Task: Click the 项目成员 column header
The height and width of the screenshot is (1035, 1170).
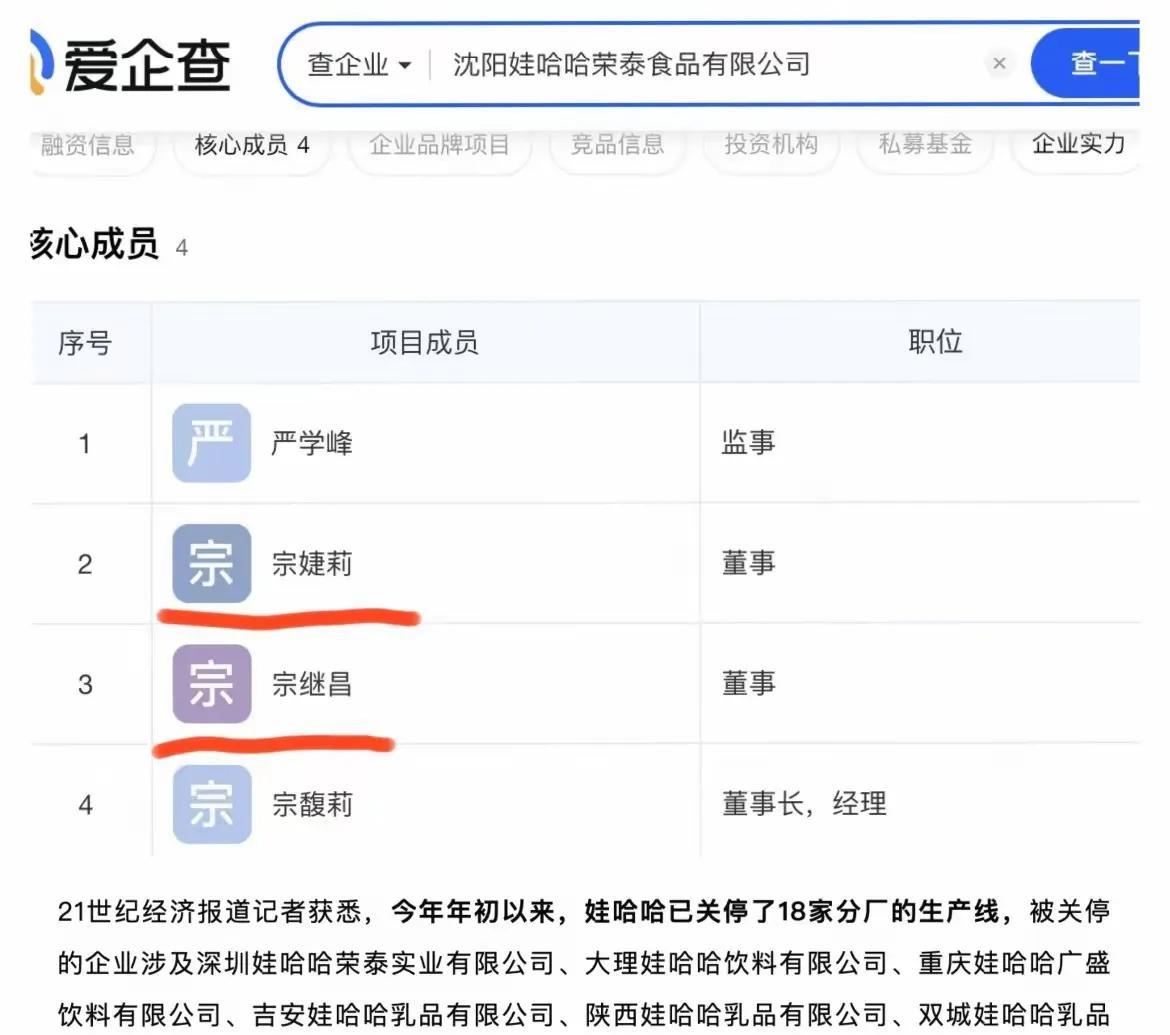Action: [x=425, y=343]
